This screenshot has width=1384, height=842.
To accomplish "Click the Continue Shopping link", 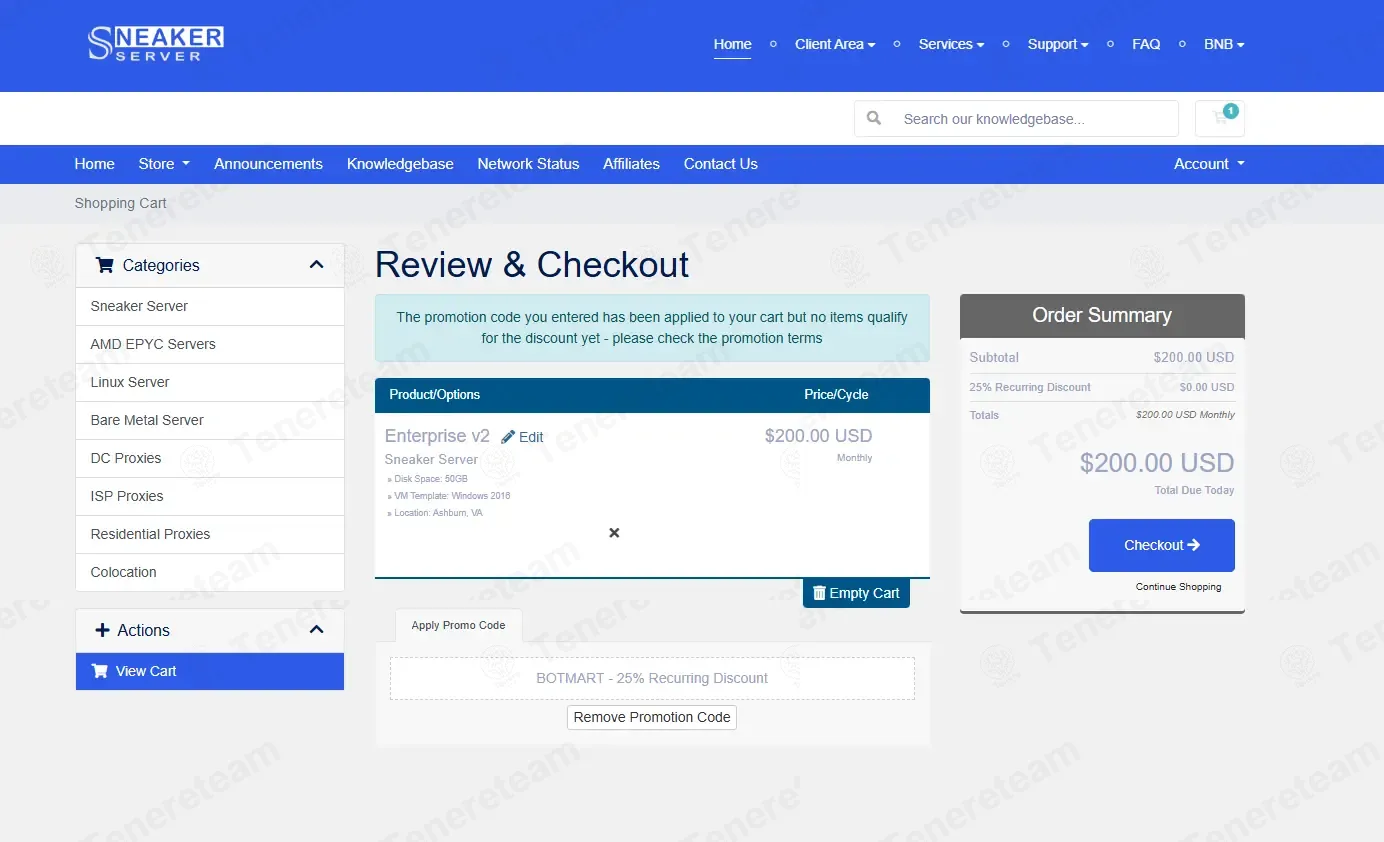I will (1178, 587).
